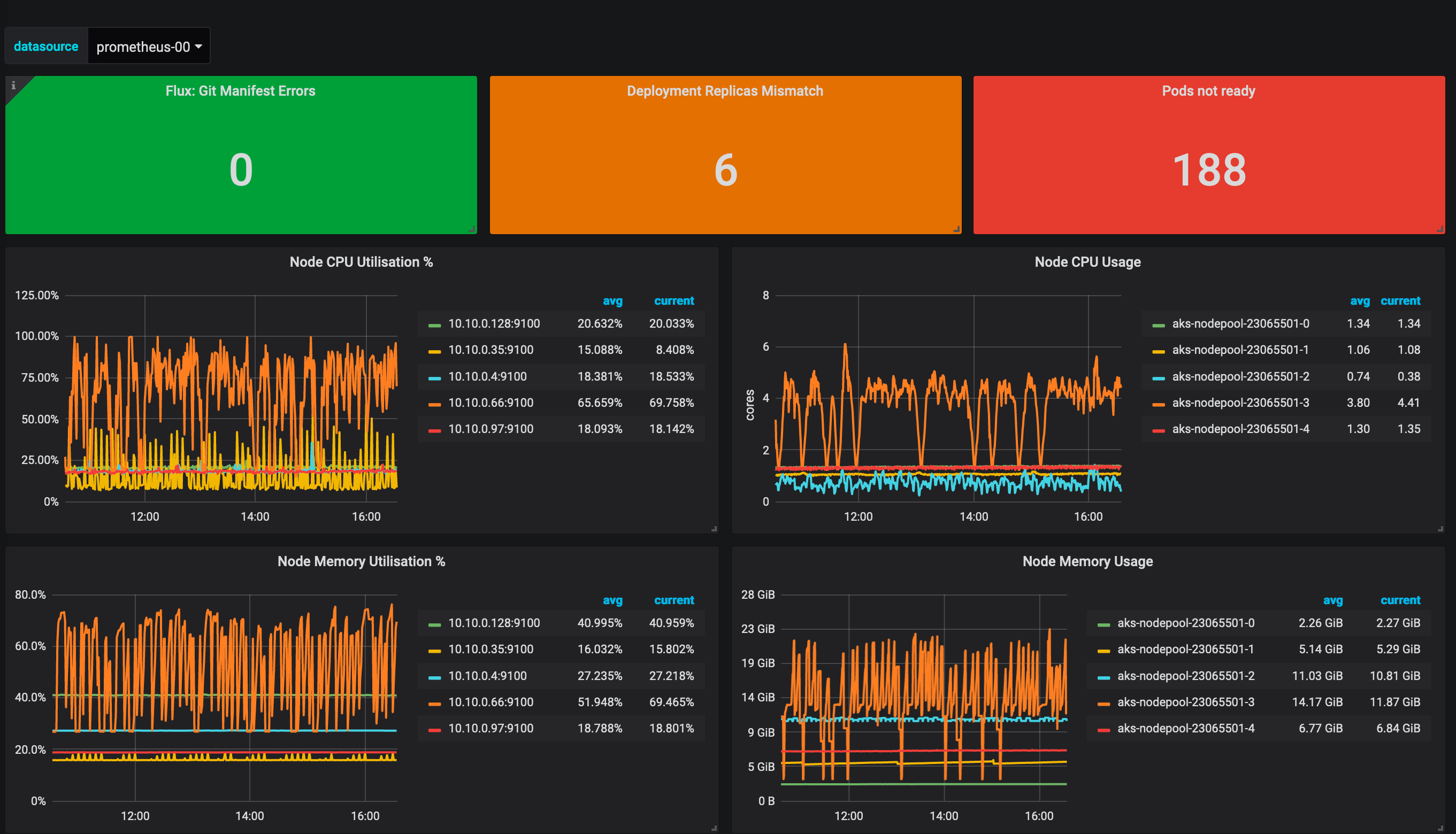Sort Node Memory Usage legend by current column
This screenshot has height=834, width=1456.
(1400, 600)
